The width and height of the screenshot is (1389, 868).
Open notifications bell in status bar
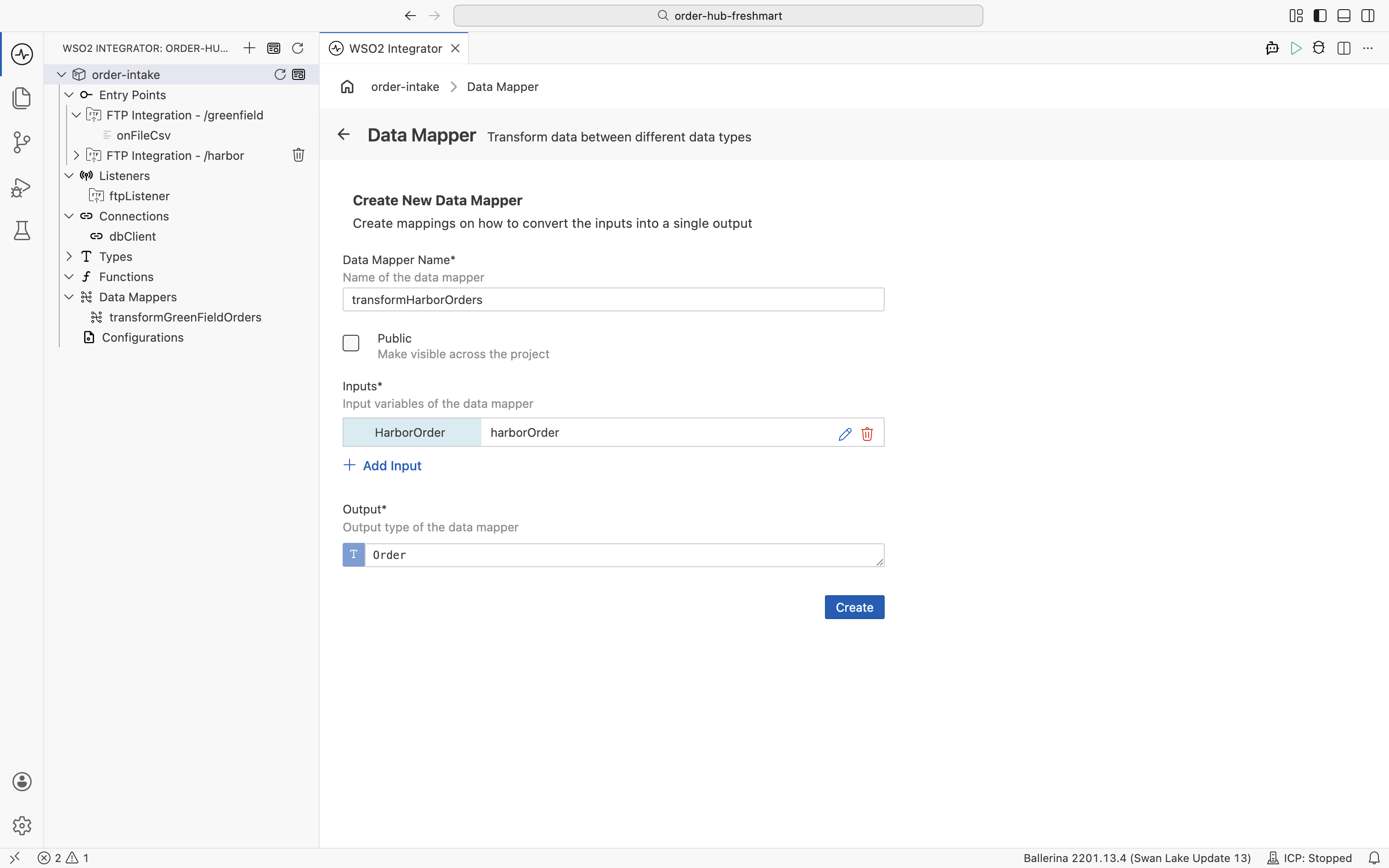[1373, 858]
